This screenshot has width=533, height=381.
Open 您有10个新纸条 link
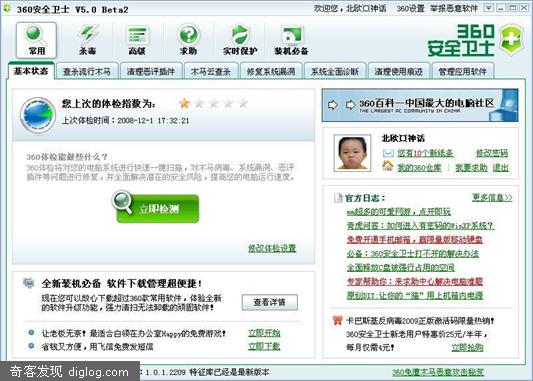pyautogui.click(x=425, y=153)
